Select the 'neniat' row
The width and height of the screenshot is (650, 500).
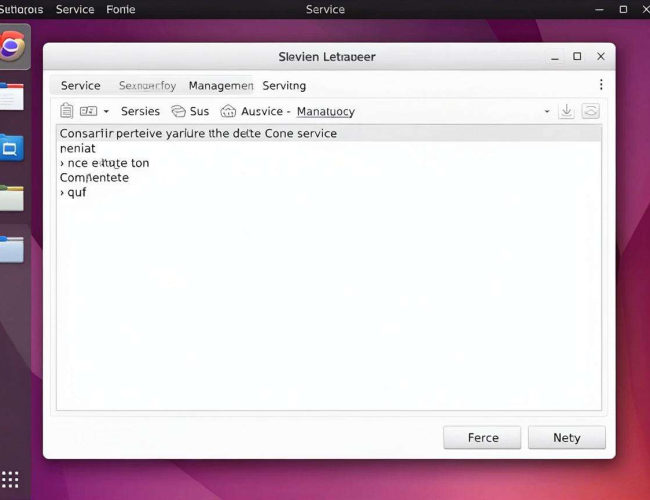point(329,148)
